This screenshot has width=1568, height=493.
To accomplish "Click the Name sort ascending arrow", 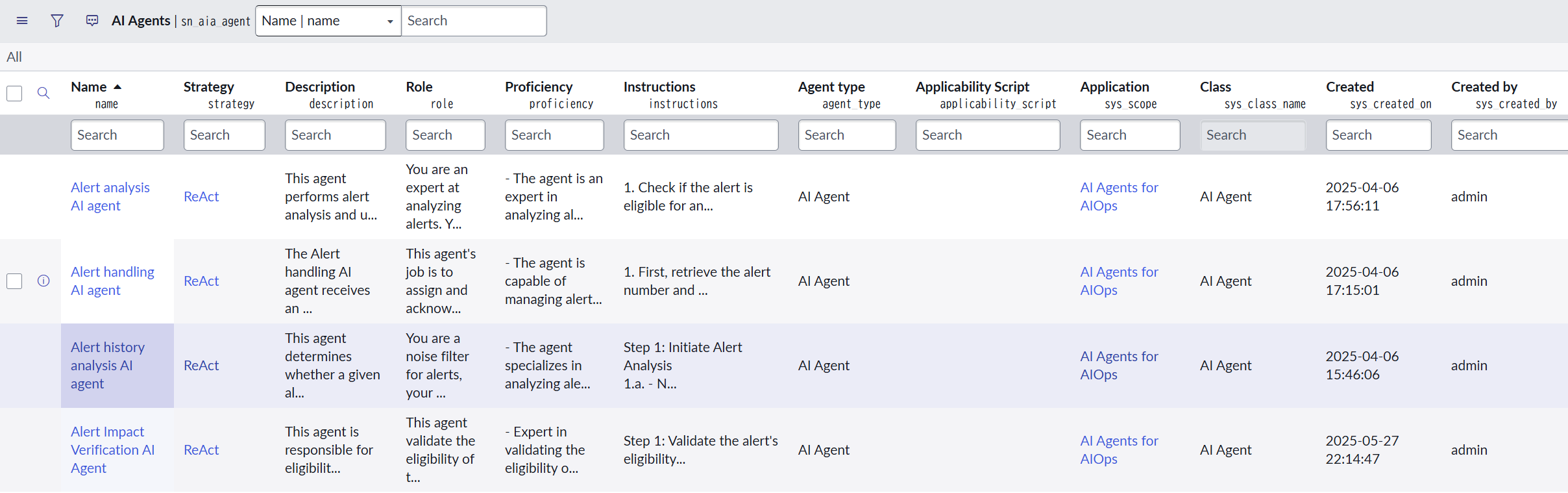I will click(117, 86).
